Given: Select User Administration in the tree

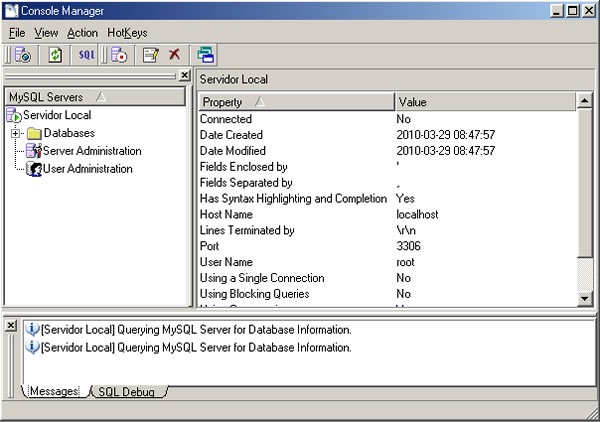Looking at the screenshot, I should tap(88, 169).
